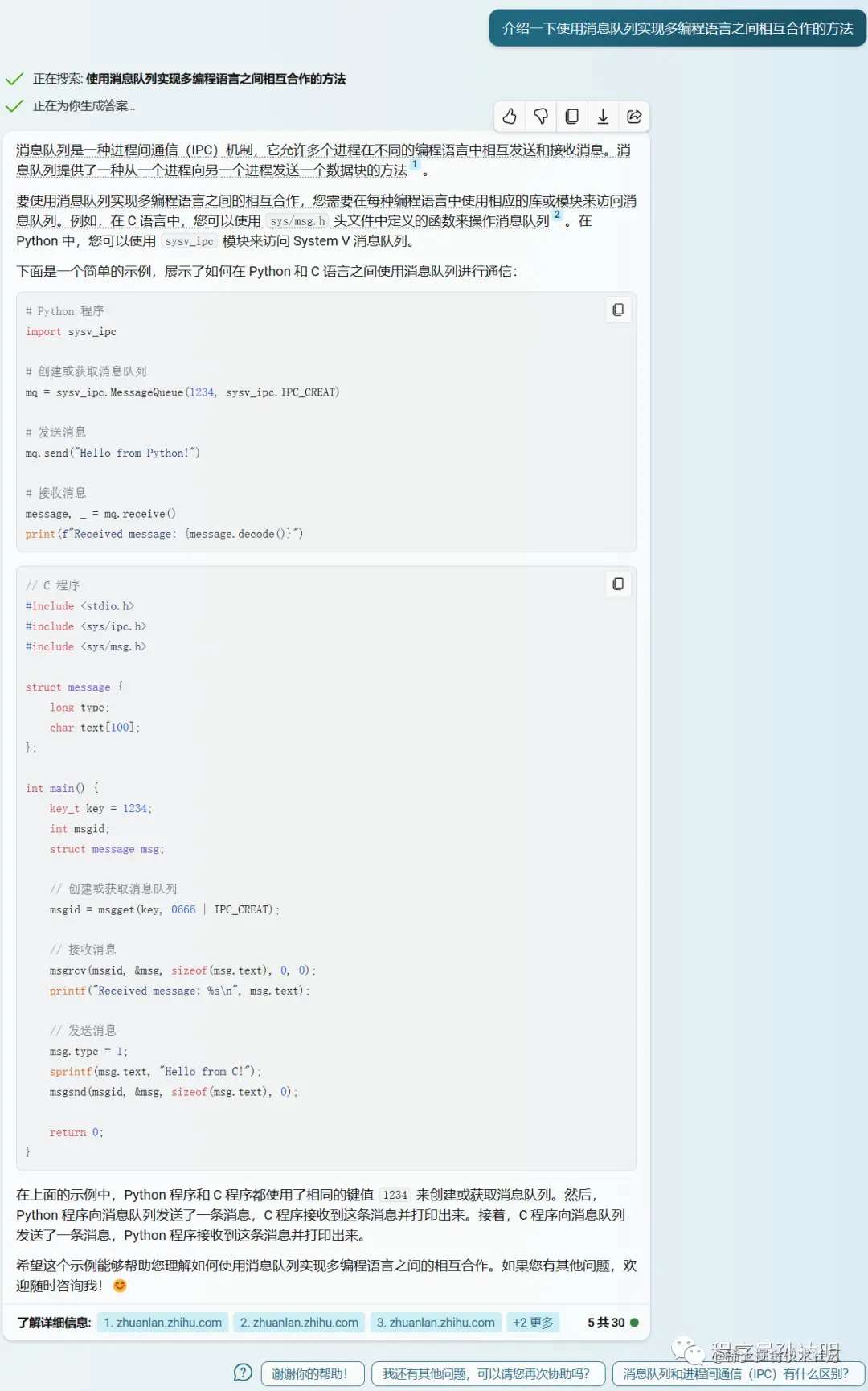Click the 'sysv_ipc' inline code in paragraph
868x1391 pixels.
point(190,241)
